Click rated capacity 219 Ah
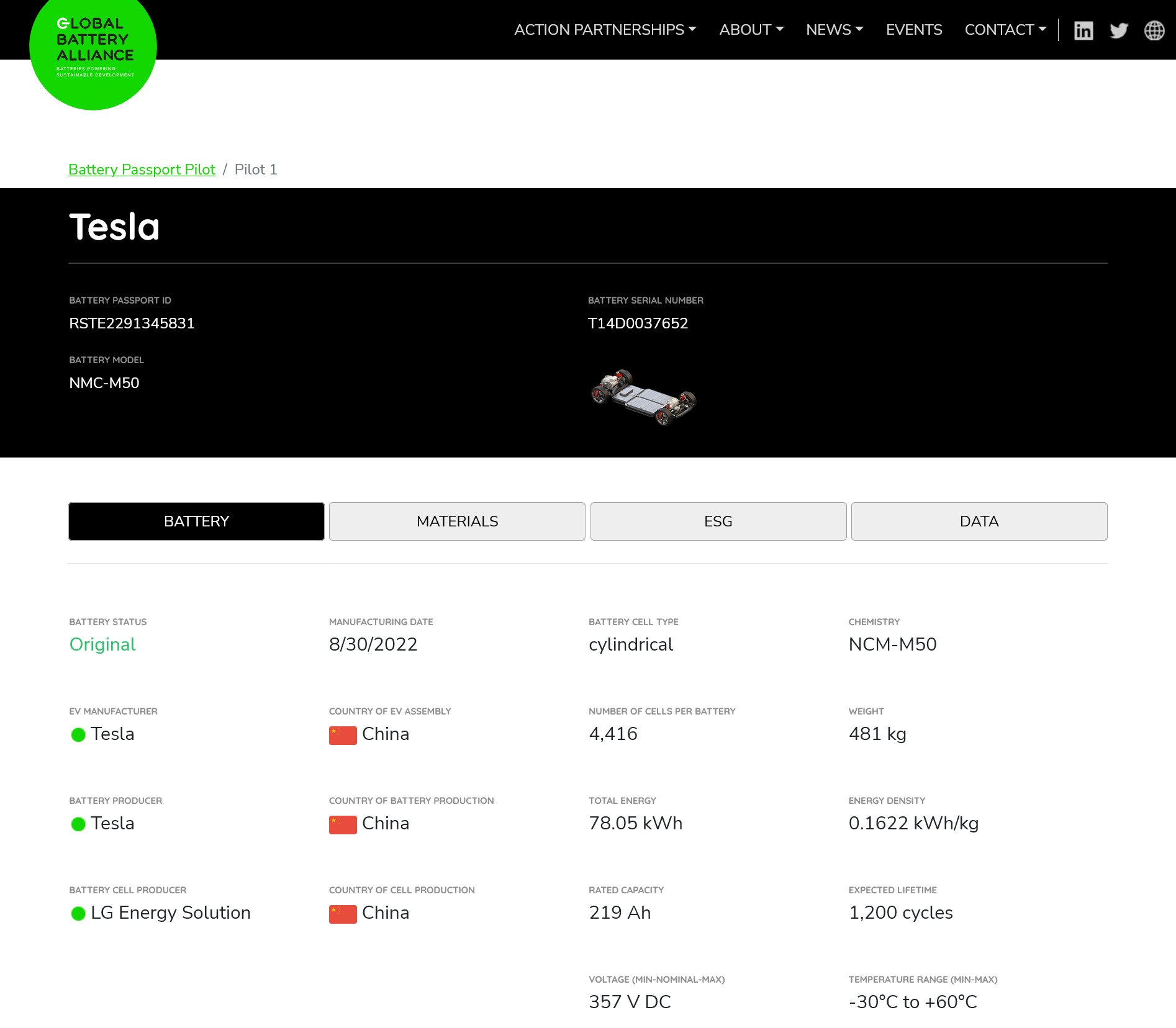The height and width of the screenshot is (1028, 1176). pos(620,913)
